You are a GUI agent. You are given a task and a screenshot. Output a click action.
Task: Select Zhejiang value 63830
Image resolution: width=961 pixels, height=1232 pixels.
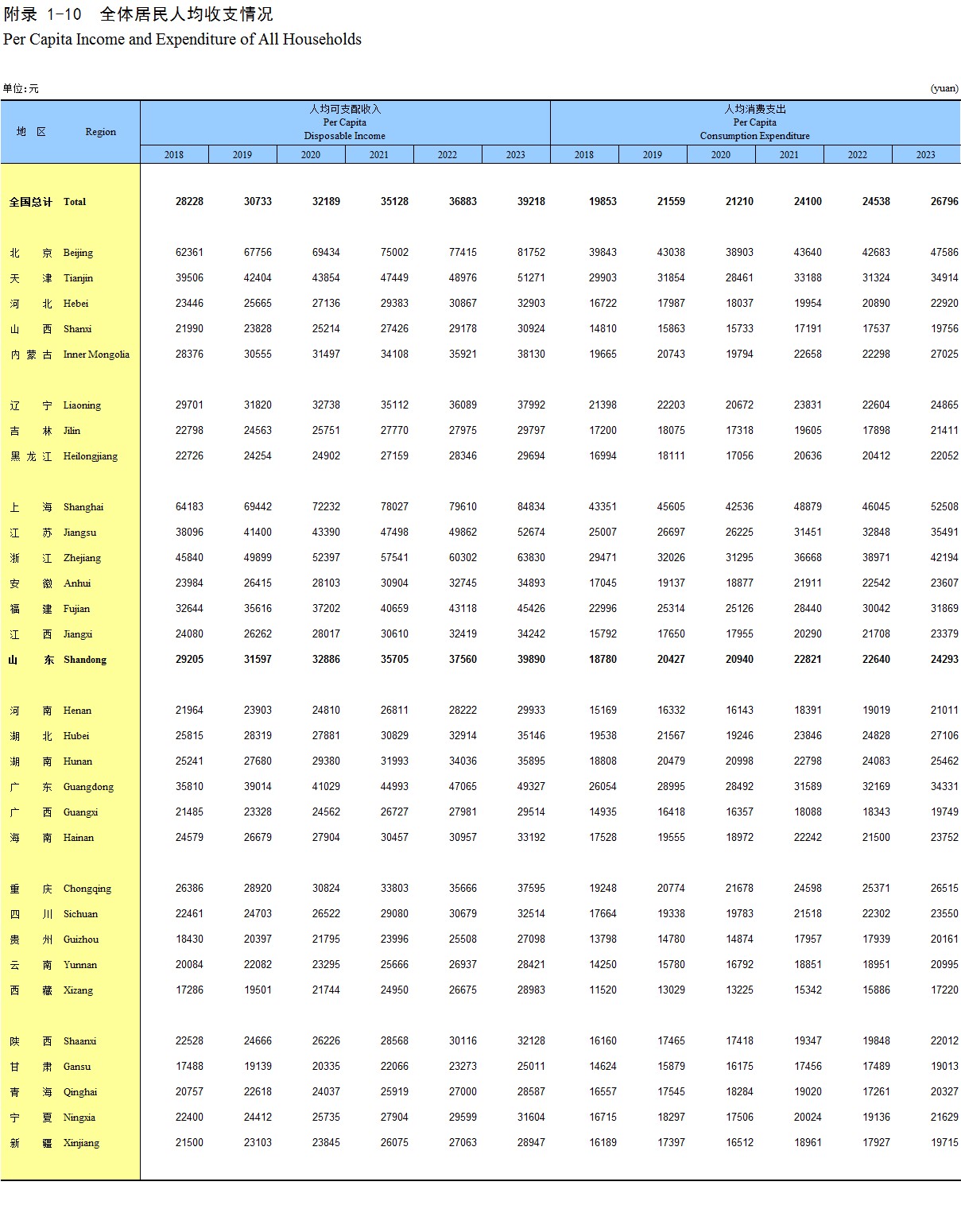[x=531, y=558]
